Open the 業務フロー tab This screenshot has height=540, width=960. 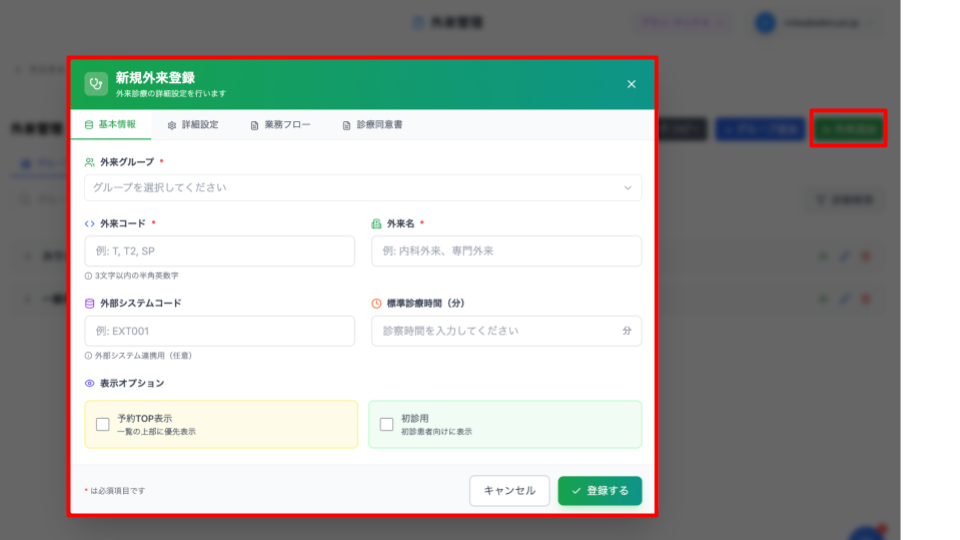[280, 125]
